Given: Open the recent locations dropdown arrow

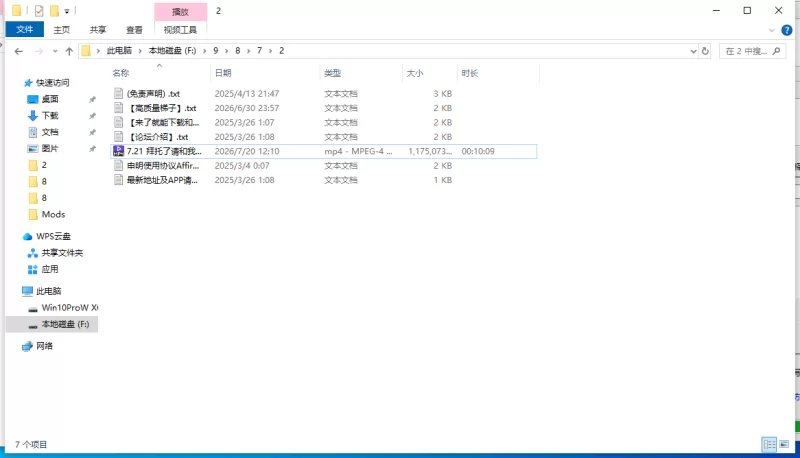Looking at the screenshot, I should tap(55, 51).
